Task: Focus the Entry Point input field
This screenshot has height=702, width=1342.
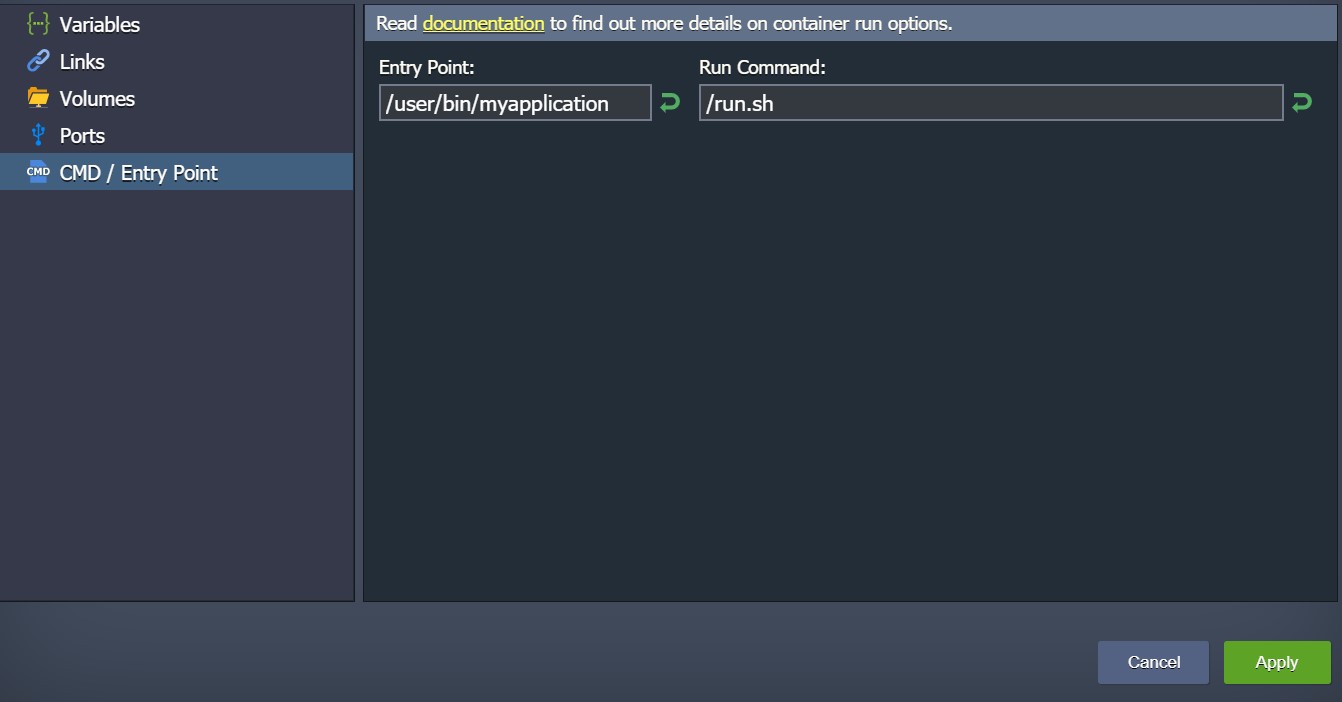Action: pos(515,103)
